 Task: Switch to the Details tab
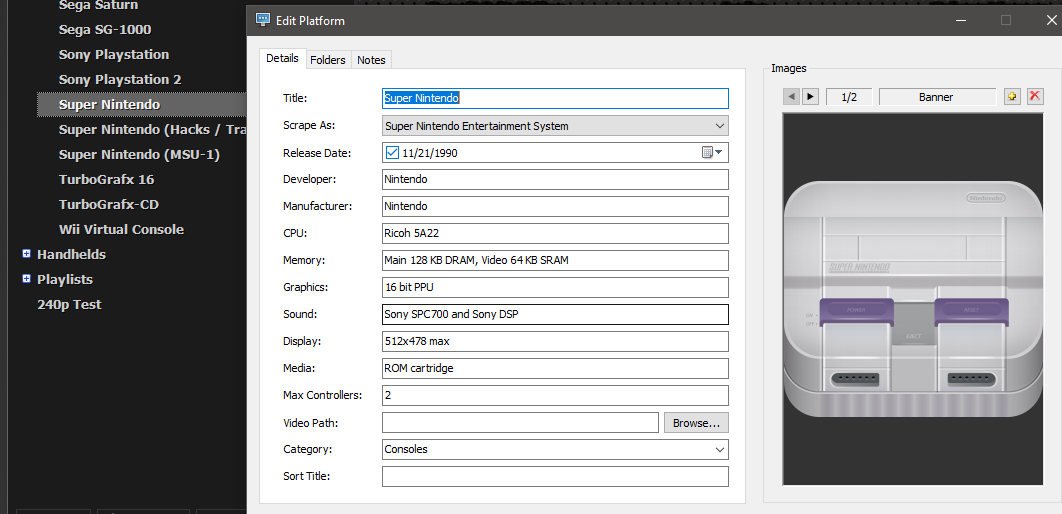pyautogui.click(x=282, y=58)
